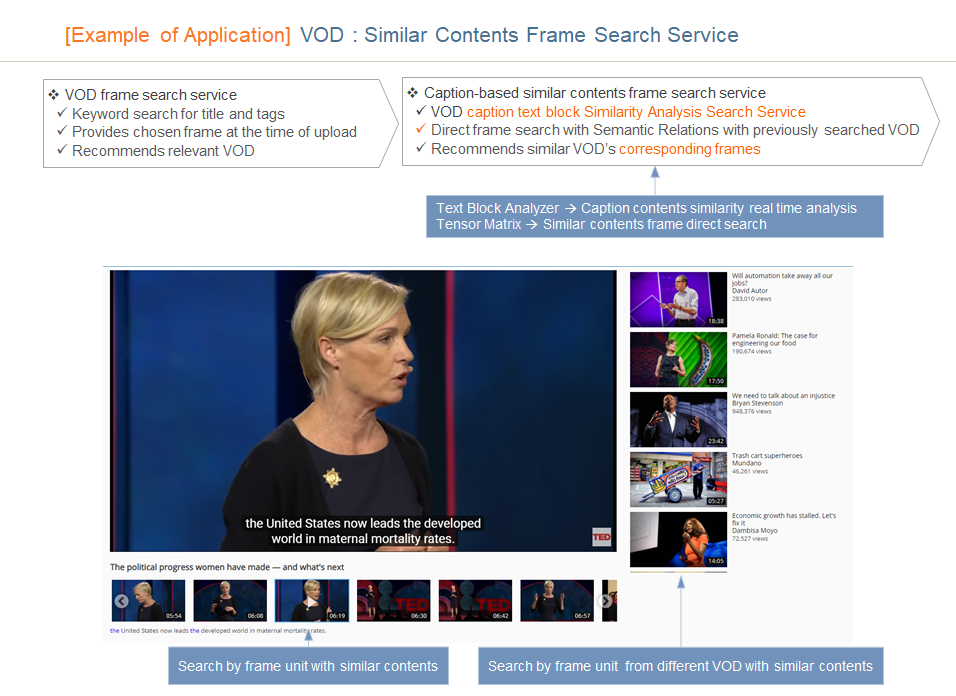Click the partially visible frame thumbnail after 06:57
Image resolution: width=956 pixels, height=696 pixels.
[609, 600]
